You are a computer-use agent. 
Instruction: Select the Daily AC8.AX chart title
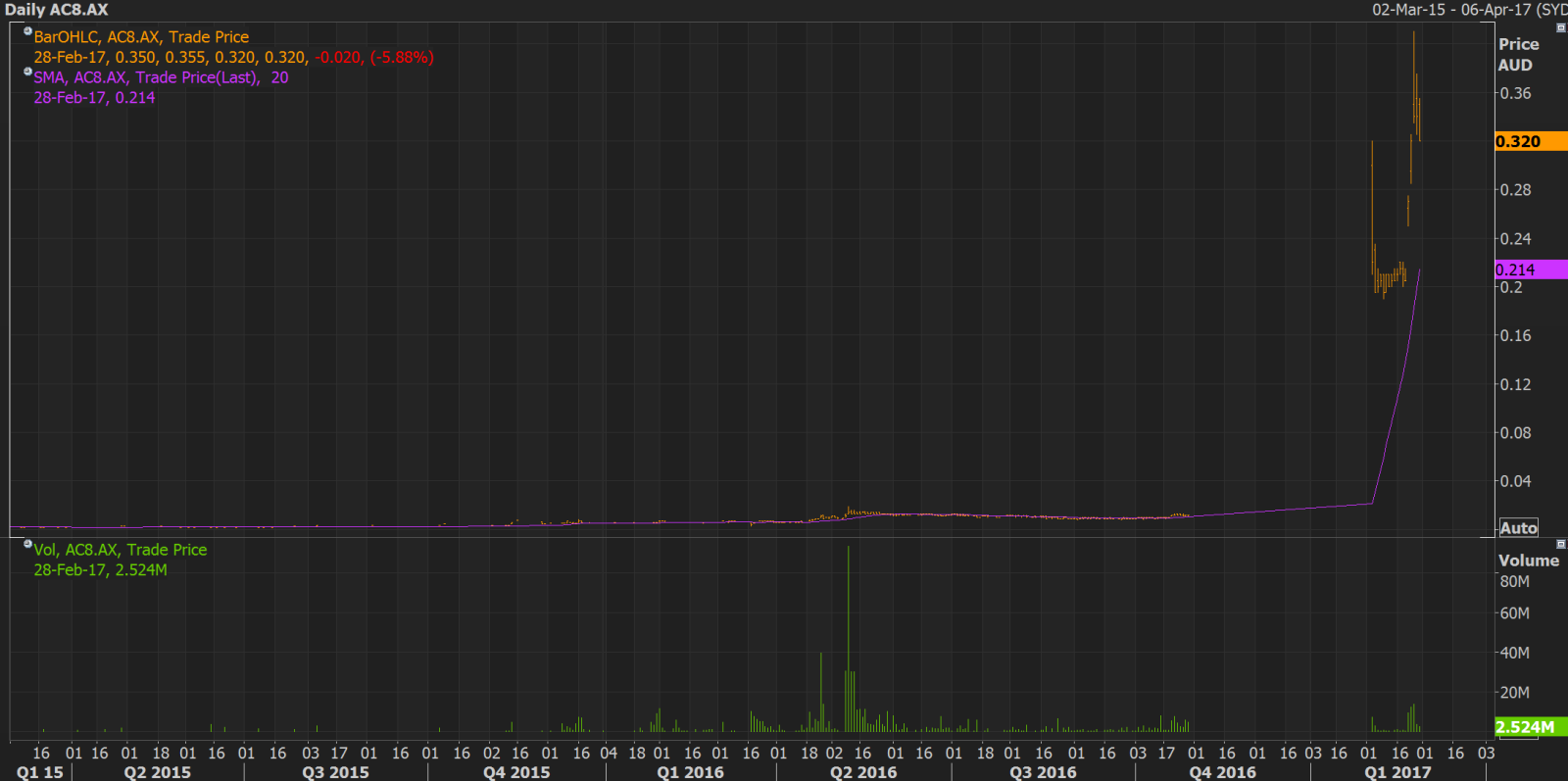[x=57, y=10]
